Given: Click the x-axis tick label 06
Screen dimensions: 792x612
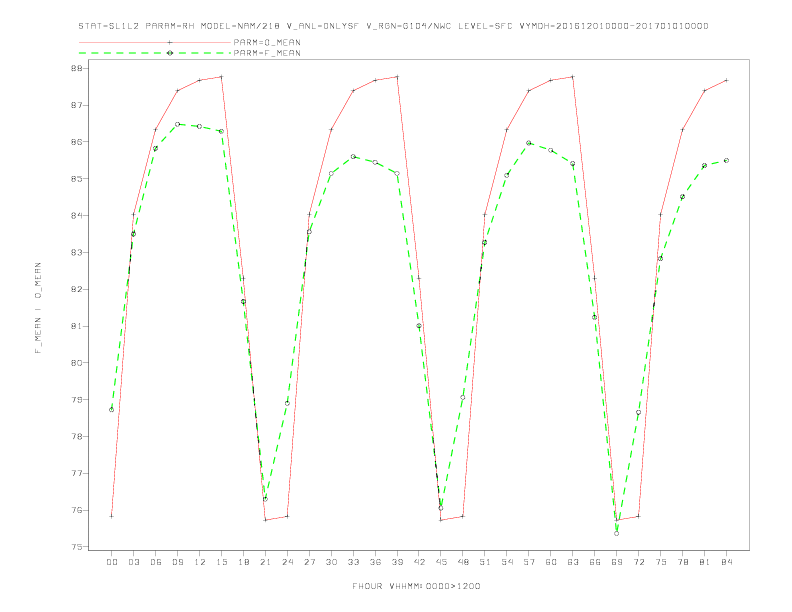Looking at the screenshot, I should point(156,562).
